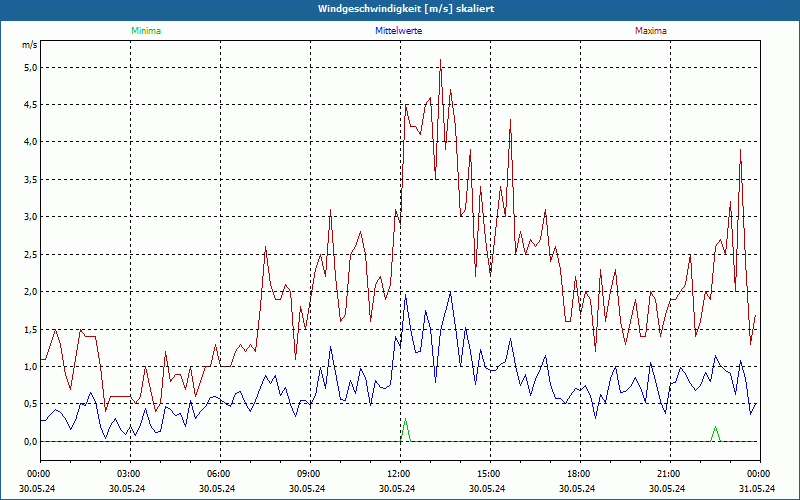
Task: Click the "m/s" unit label on the y-axis
Action: click(x=29, y=45)
